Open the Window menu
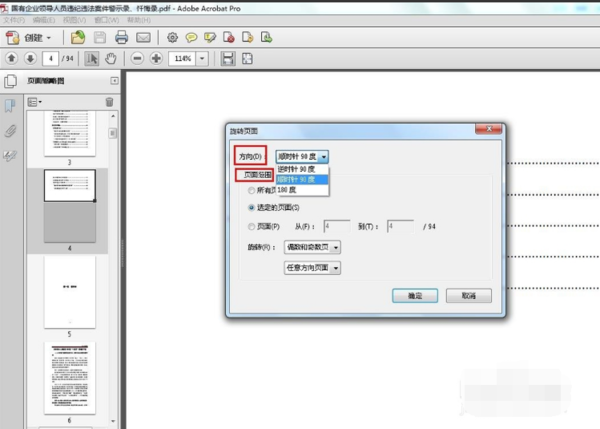Image resolution: width=600 pixels, height=429 pixels. coord(107,20)
